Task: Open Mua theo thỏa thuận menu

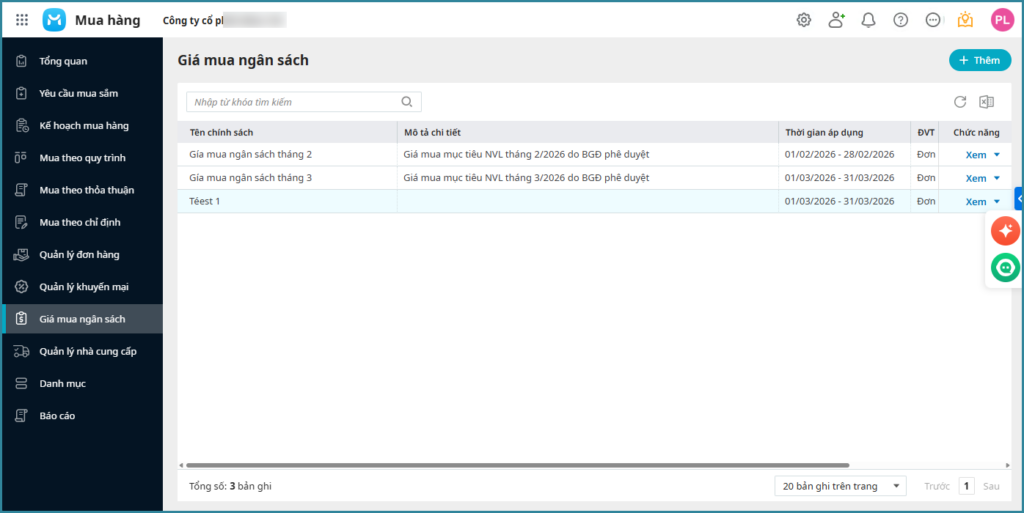Action: coord(82,190)
